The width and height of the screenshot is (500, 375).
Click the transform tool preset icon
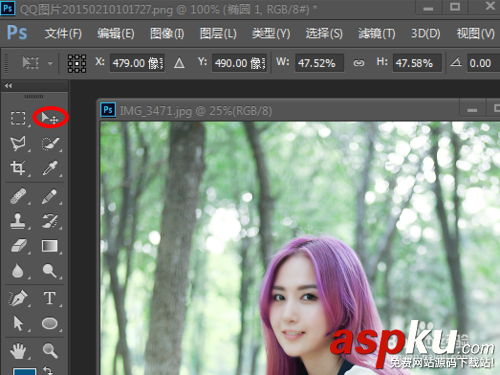click(x=30, y=63)
